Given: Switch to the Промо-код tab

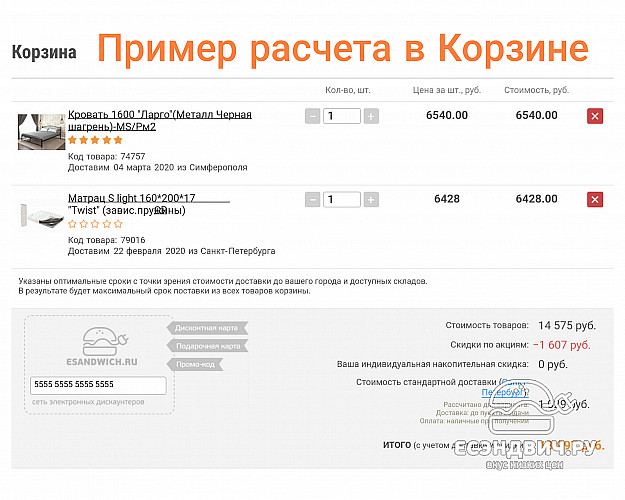Looking at the screenshot, I should 195,364.
